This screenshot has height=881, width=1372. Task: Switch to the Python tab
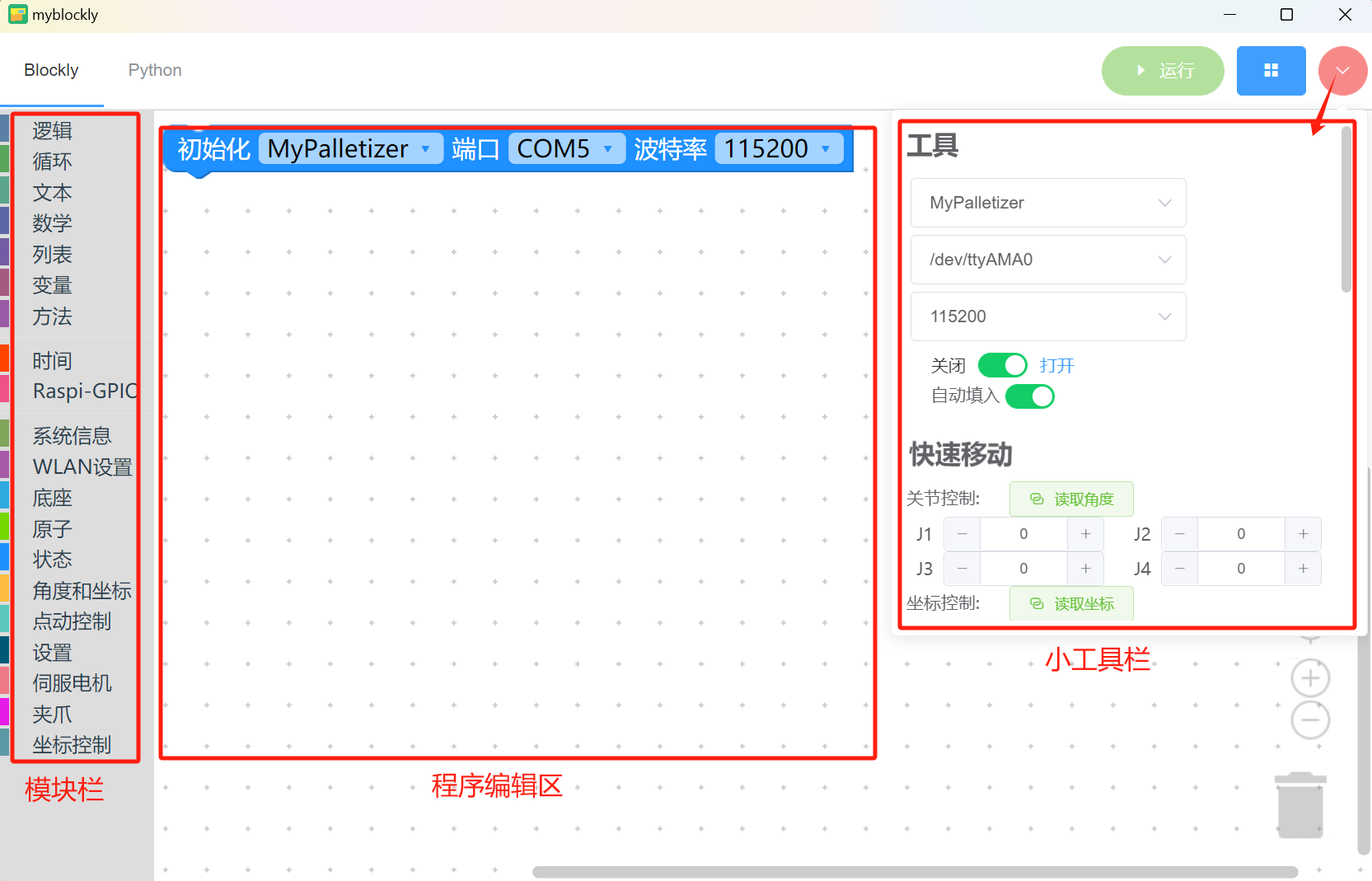coord(154,70)
